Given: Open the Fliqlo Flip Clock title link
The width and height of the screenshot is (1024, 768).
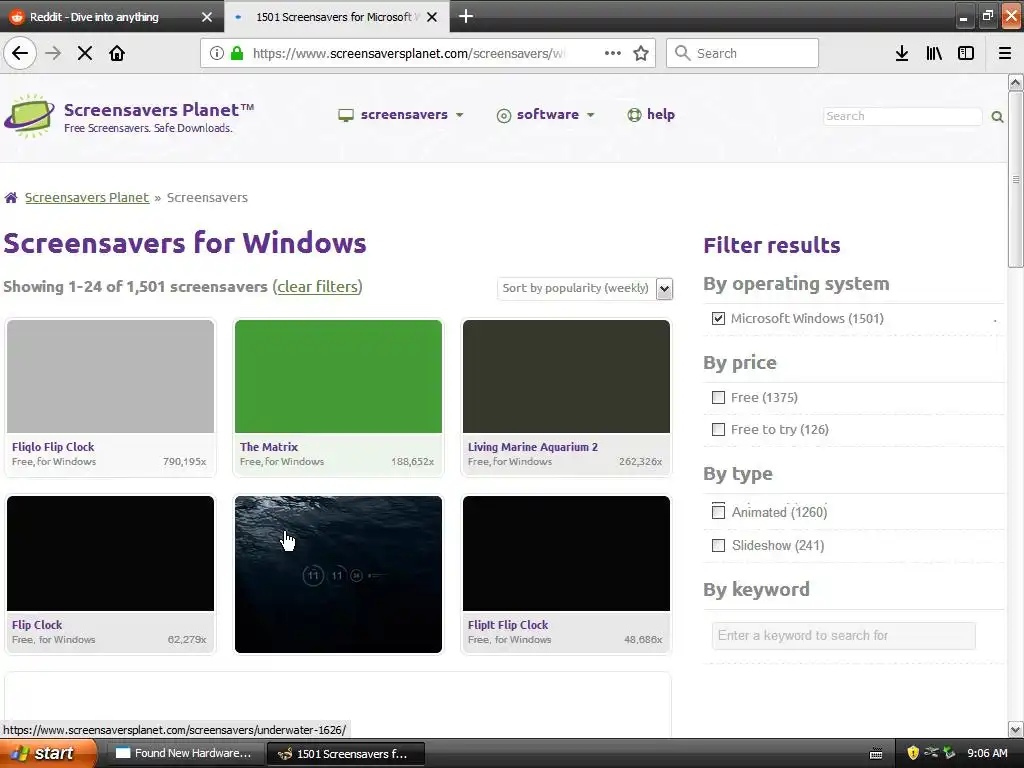Looking at the screenshot, I should point(53,447).
